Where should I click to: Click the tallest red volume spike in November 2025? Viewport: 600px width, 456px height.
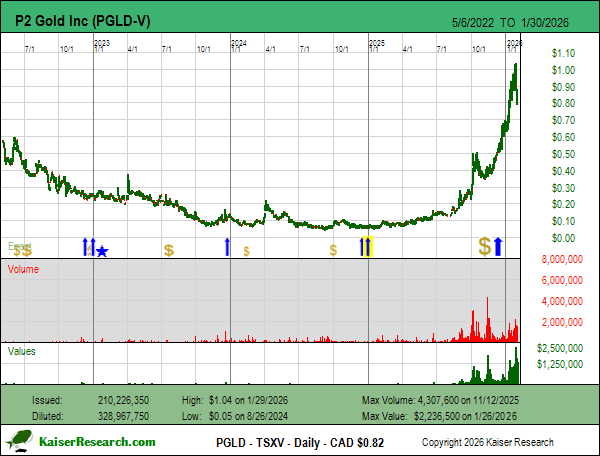coord(488,319)
